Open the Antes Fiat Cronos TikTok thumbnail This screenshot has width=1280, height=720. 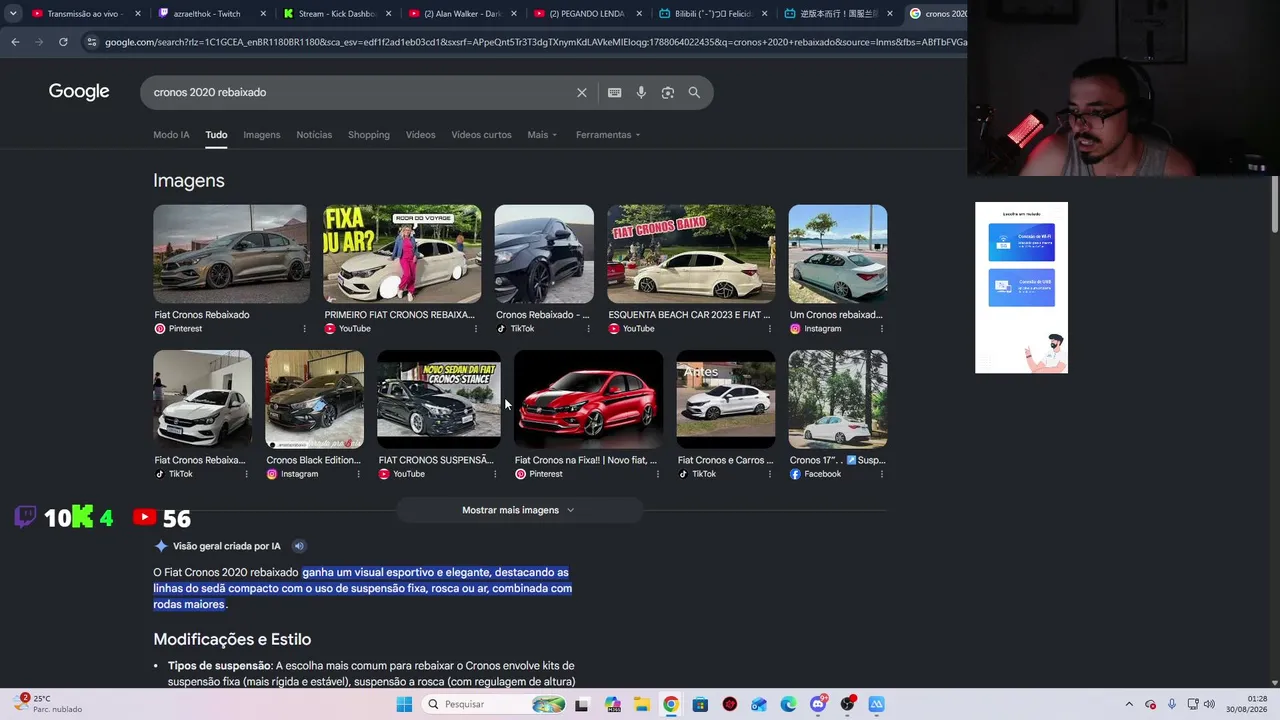[725, 399]
